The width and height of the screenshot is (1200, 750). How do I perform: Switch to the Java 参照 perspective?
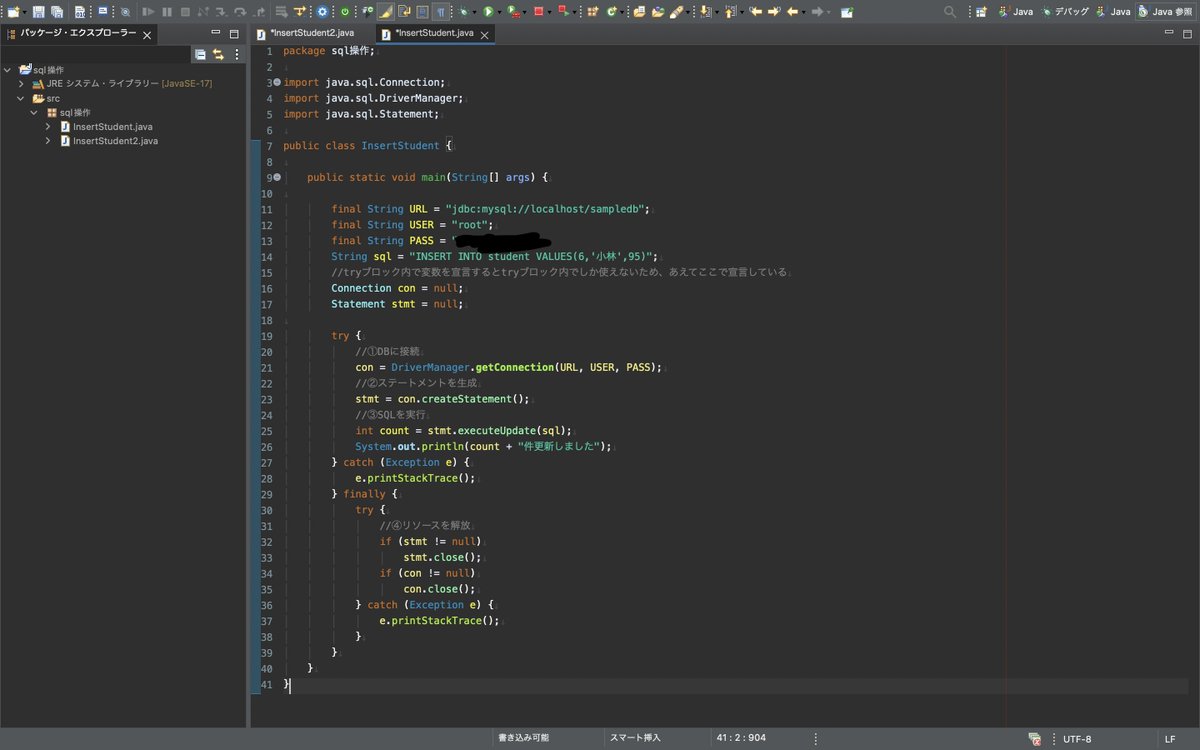(x=1166, y=12)
